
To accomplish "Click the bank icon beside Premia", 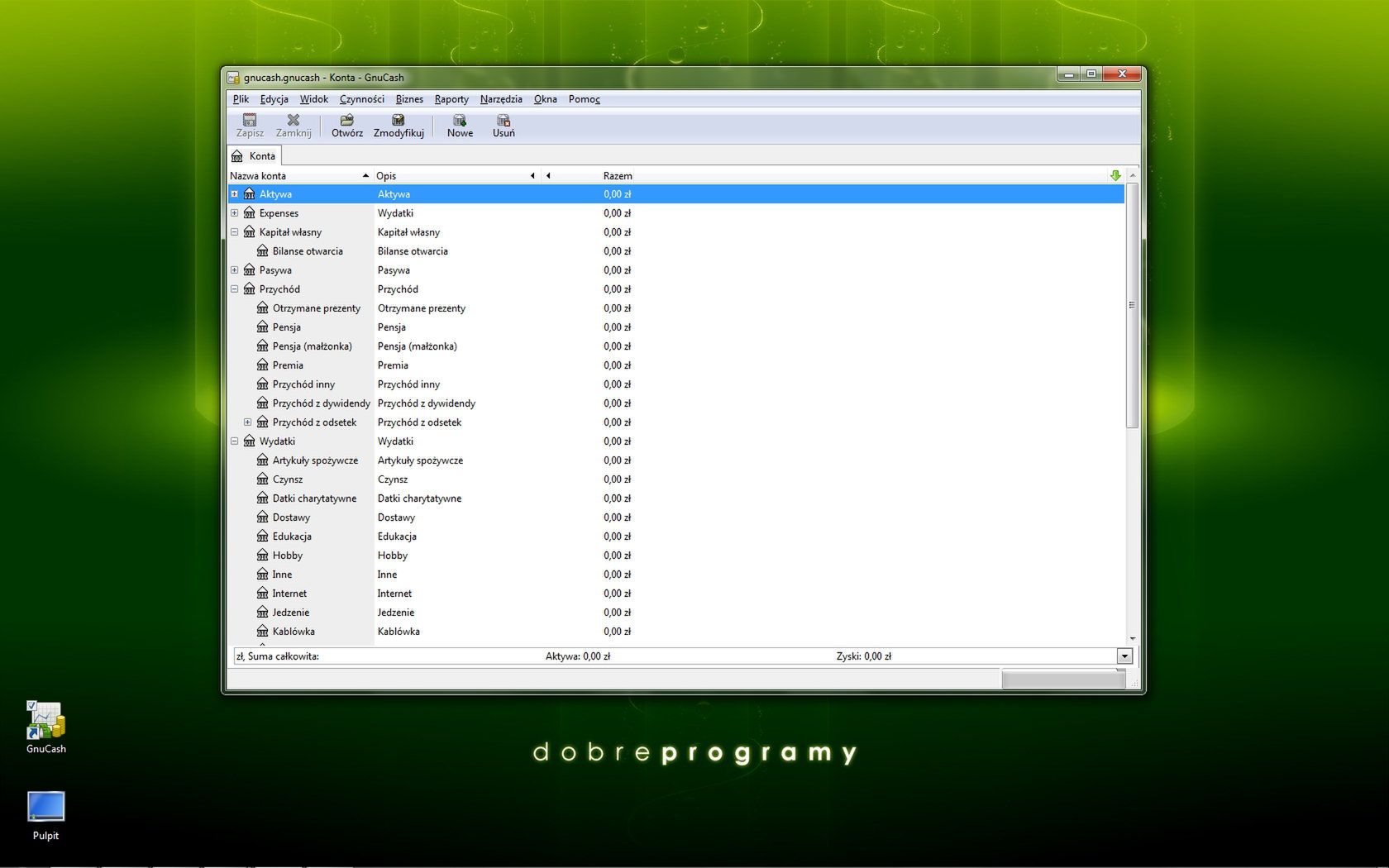I will click(262, 365).
